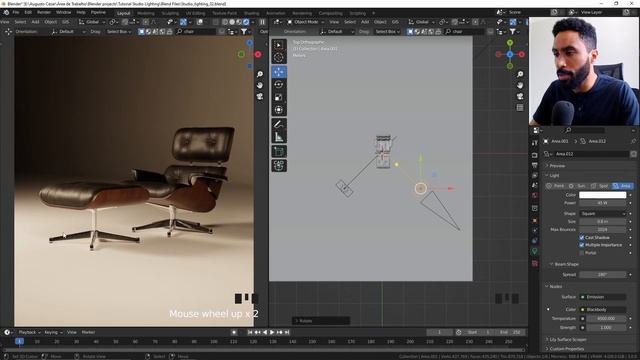Select the Cursor tool in right viewport toolbar
The height and width of the screenshot is (360, 640).
pyautogui.click(x=279, y=58)
